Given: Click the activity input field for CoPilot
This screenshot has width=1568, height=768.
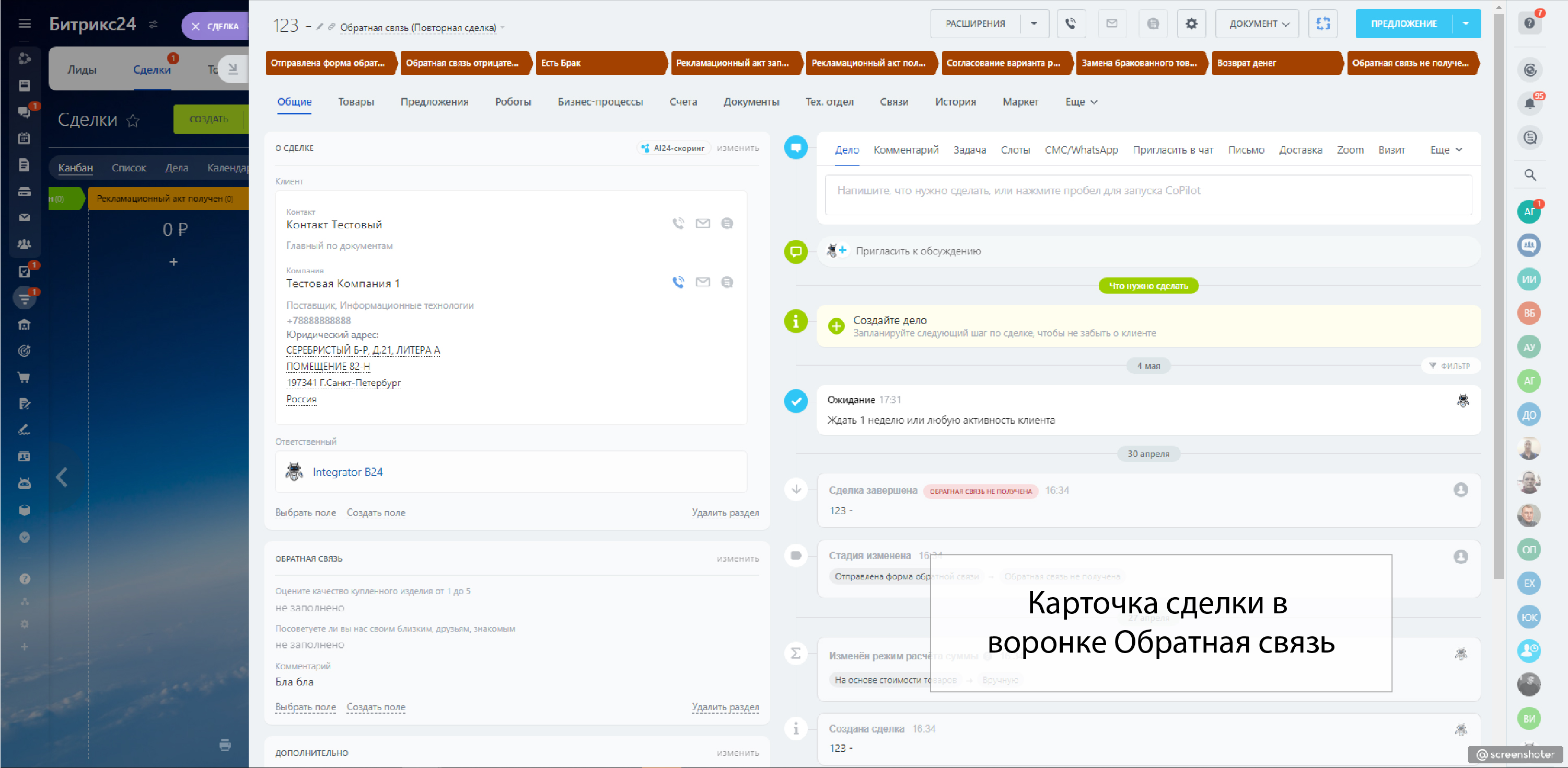Looking at the screenshot, I should 1147,194.
